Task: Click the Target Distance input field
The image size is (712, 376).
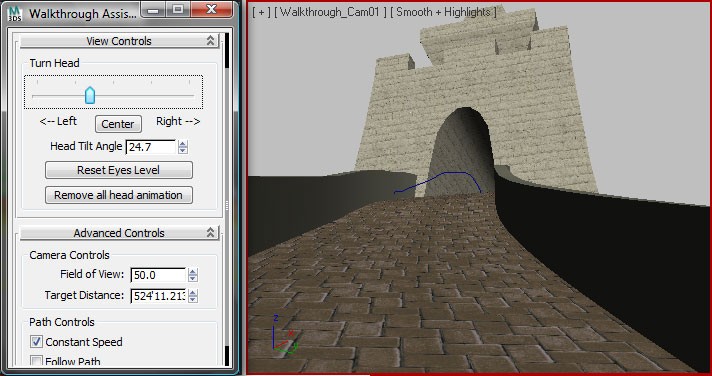Action: pyautogui.click(x=158, y=296)
